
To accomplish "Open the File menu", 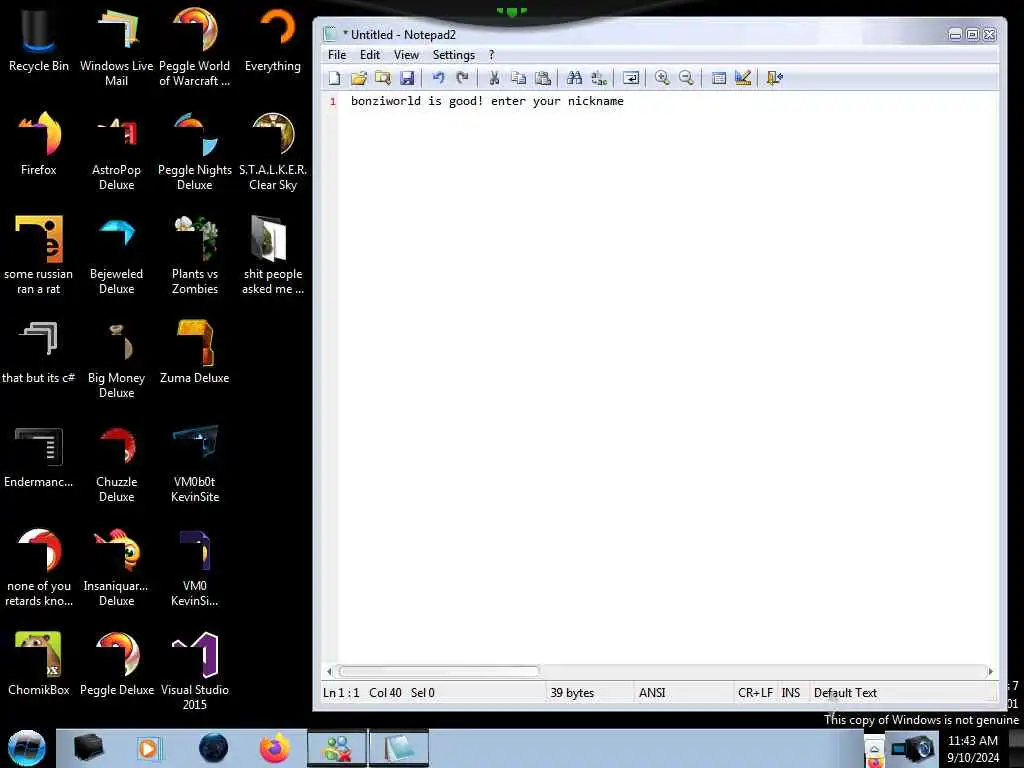I will [x=337, y=55].
